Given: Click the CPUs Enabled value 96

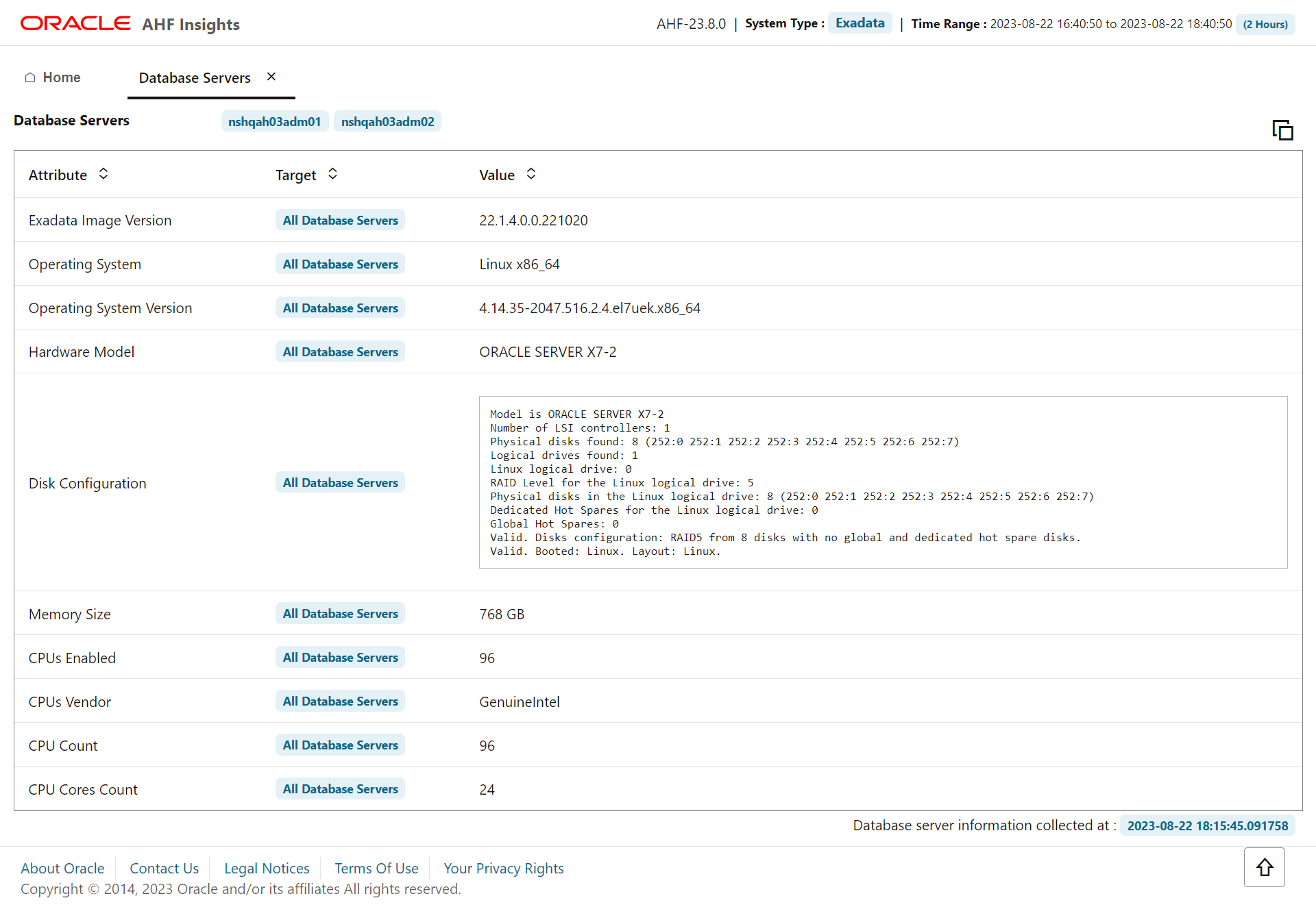Looking at the screenshot, I should (x=487, y=658).
